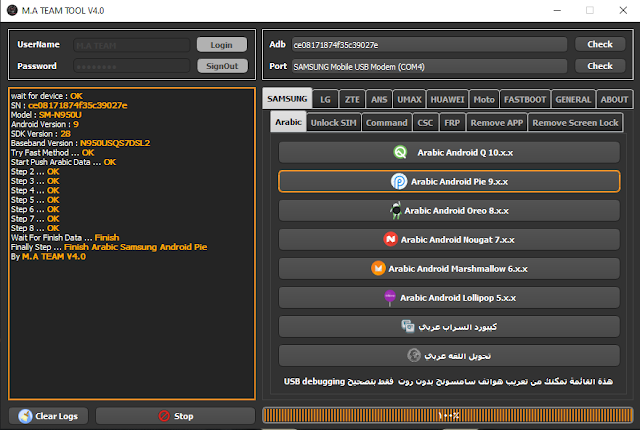
Task: Click the 'Baseband Version' log line
Action: point(80,143)
